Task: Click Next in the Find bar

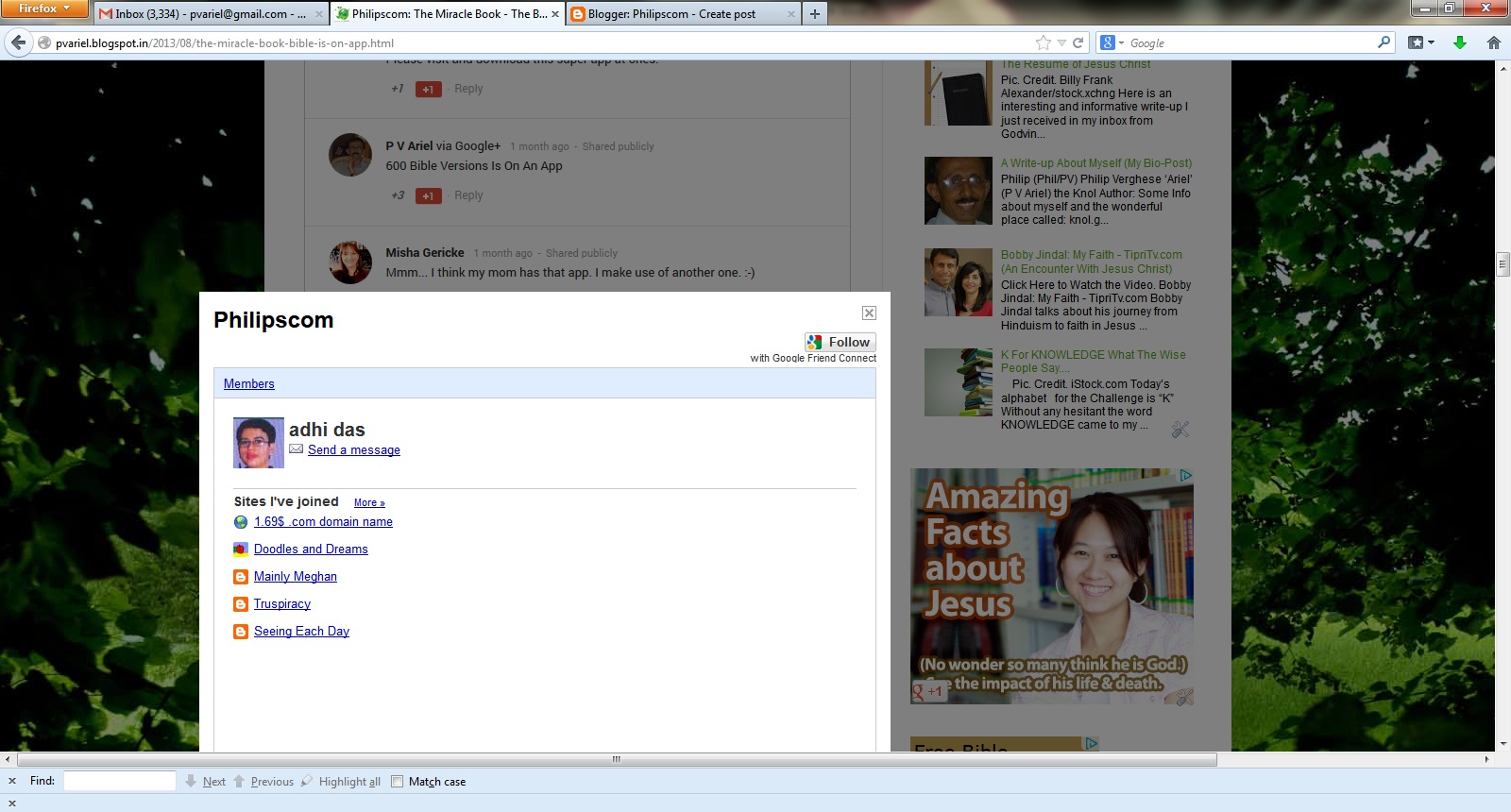Action: tap(206, 782)
